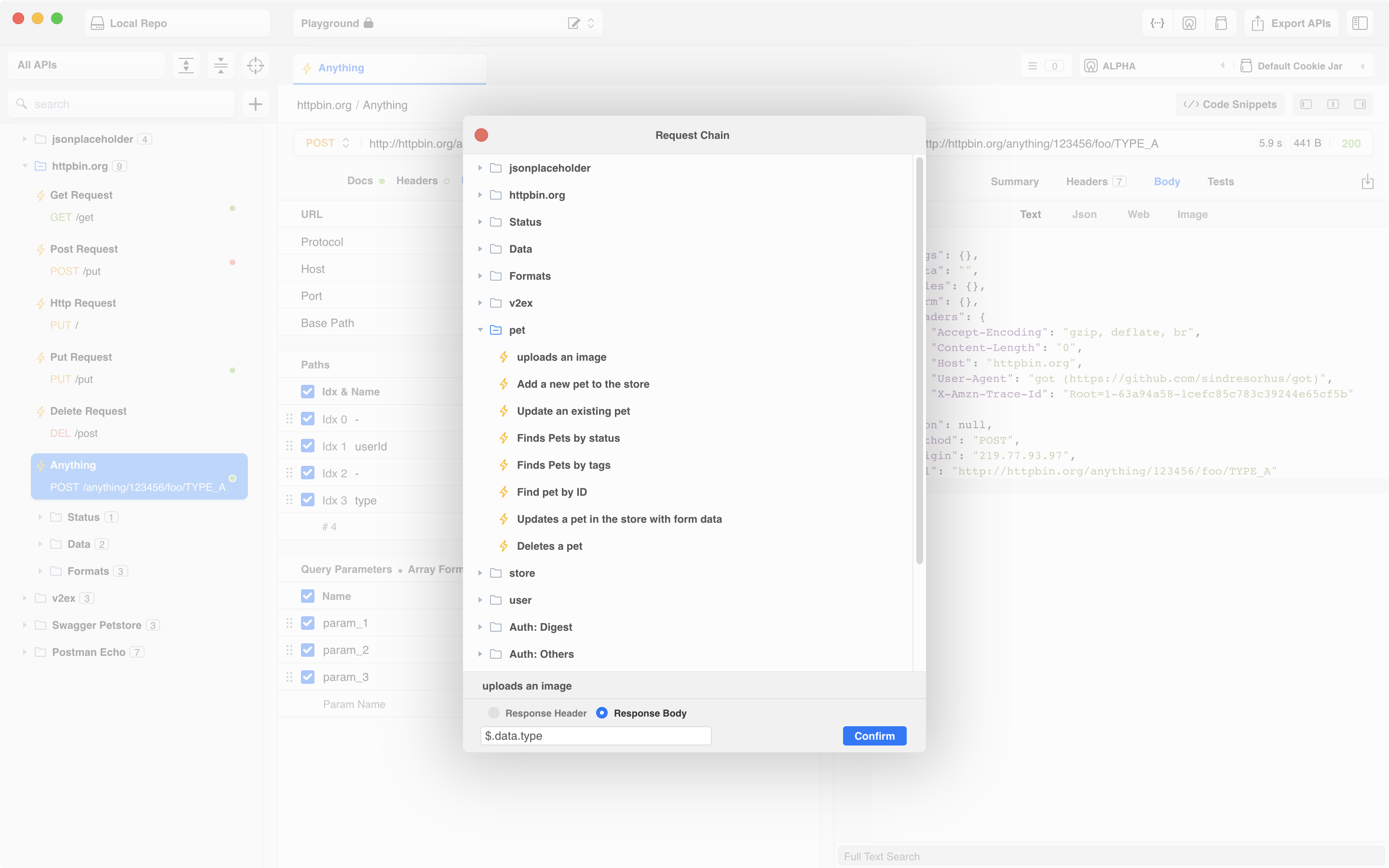The height and width of the screenshot is (868, 1389).
Task: Select split layout icon
Action: point(1334,105)
